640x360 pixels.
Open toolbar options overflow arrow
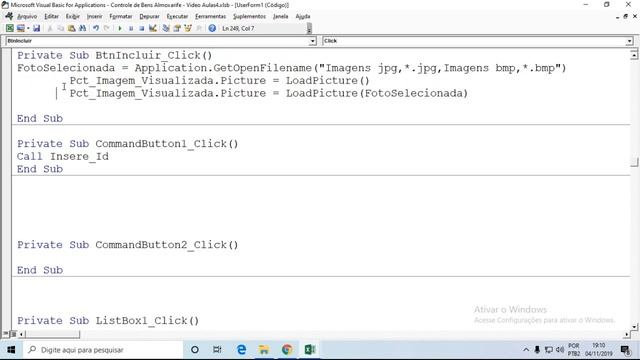click(x=309, y=29)
